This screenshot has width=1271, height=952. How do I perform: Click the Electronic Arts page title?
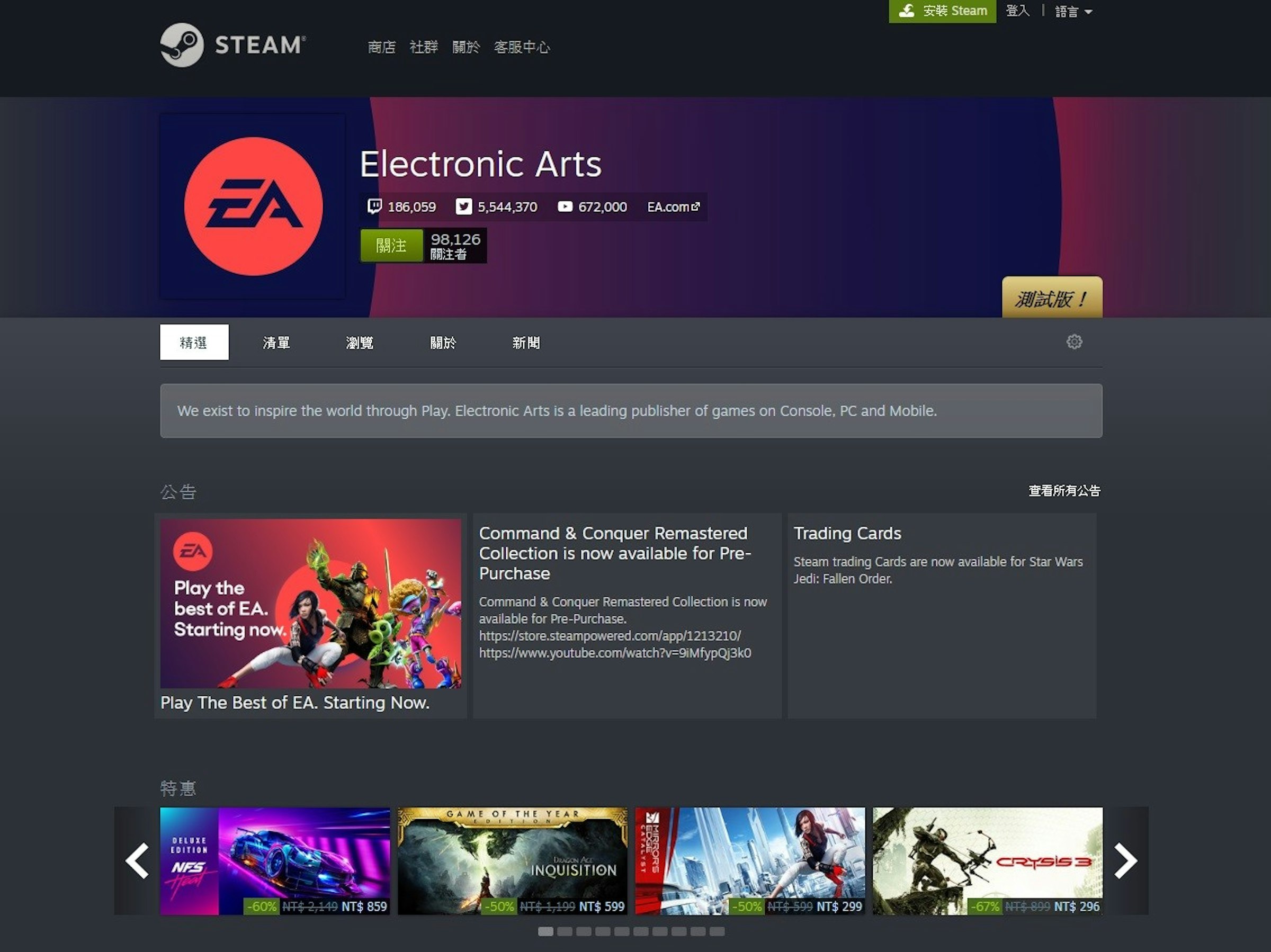click(x=481, y=164)
